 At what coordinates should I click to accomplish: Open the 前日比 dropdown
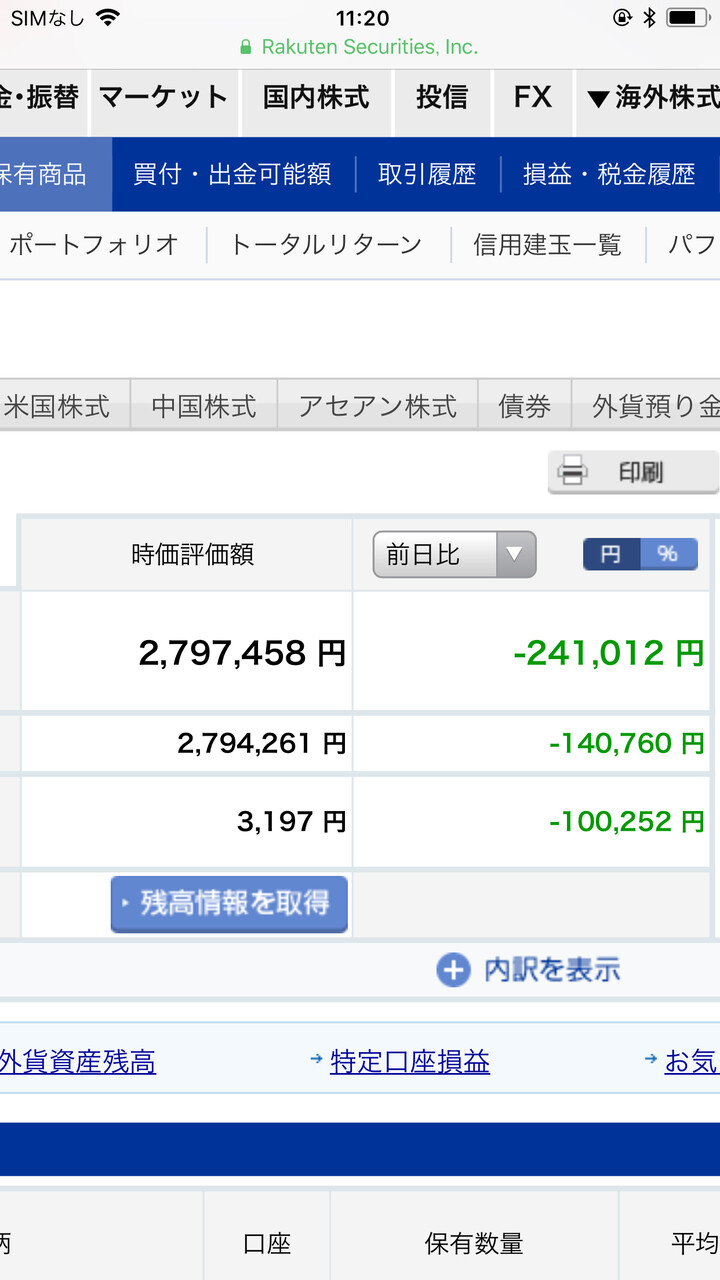454,554
